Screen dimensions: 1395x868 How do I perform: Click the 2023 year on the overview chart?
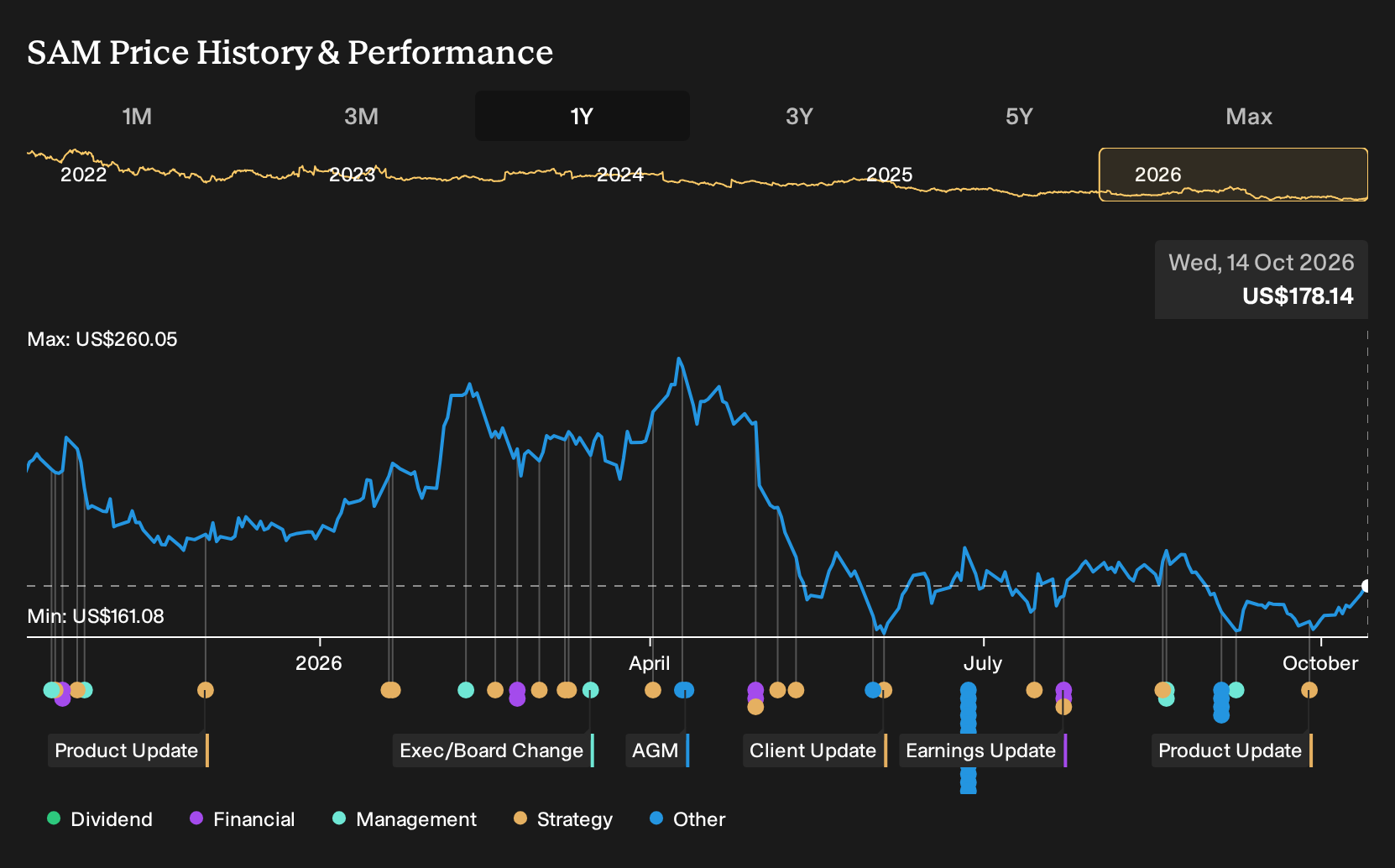(x=353, y=175)
